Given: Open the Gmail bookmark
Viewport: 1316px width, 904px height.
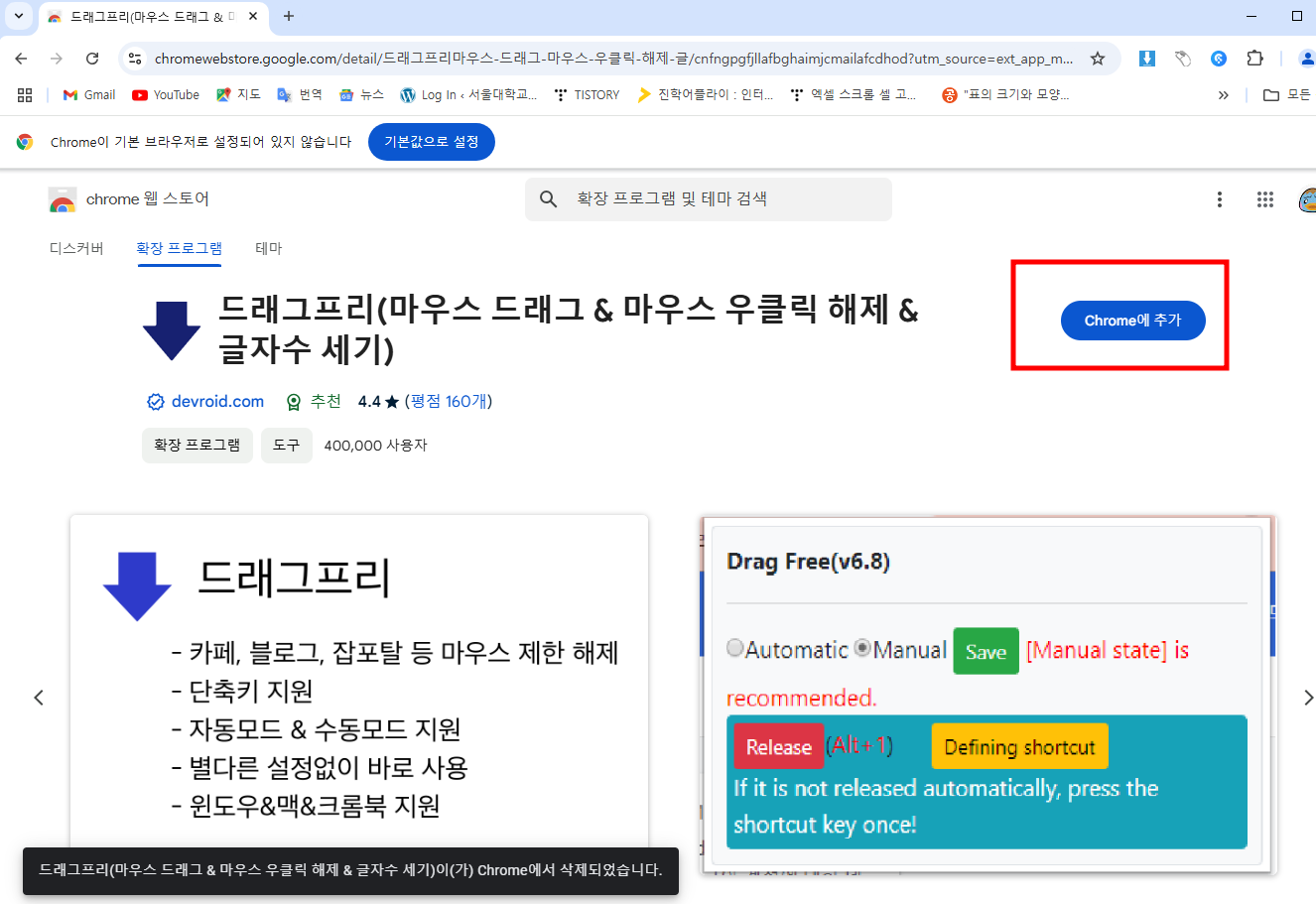Looking at the screenshot, I should pyautogui.click(x=89, y=95).
